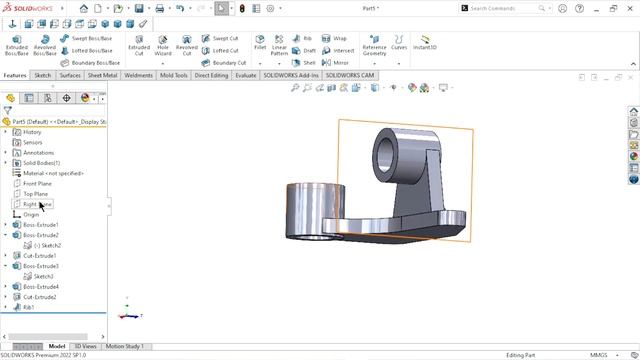This screenshot has height=360, width=640.
Task: Expand the Solid Bodies(1) item
Action: [x=5, y=162]
